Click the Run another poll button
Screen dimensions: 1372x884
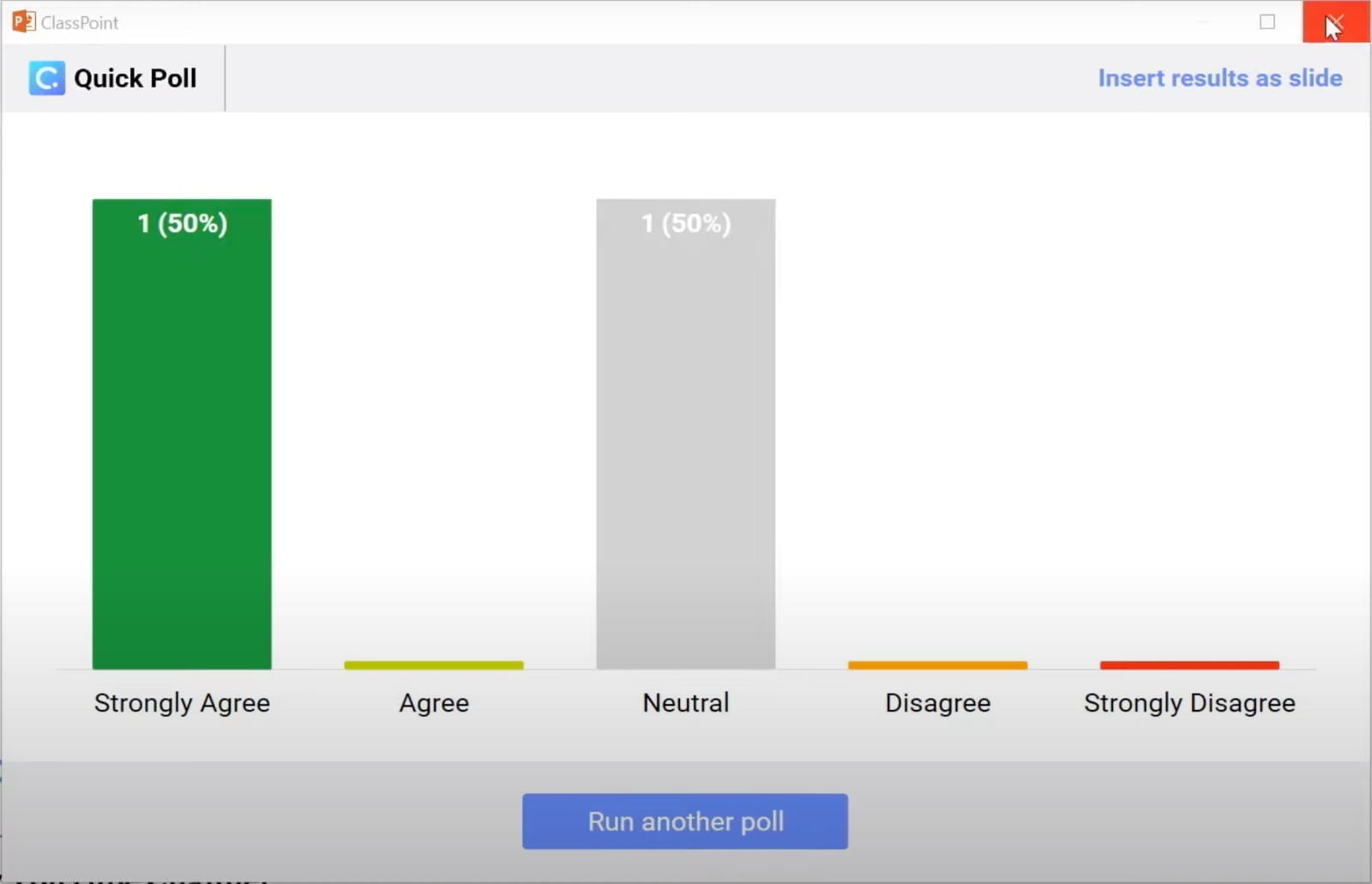(685, 821)
